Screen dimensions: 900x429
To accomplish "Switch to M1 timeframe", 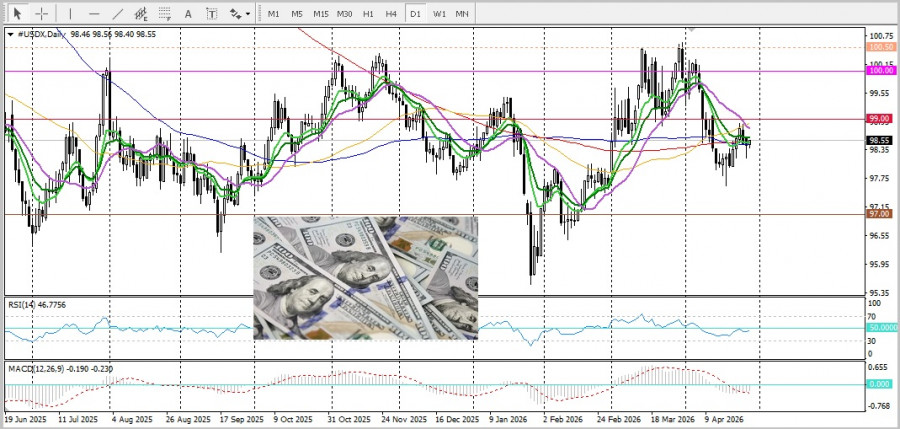I will pyautogui.click(x=274, y=14).
